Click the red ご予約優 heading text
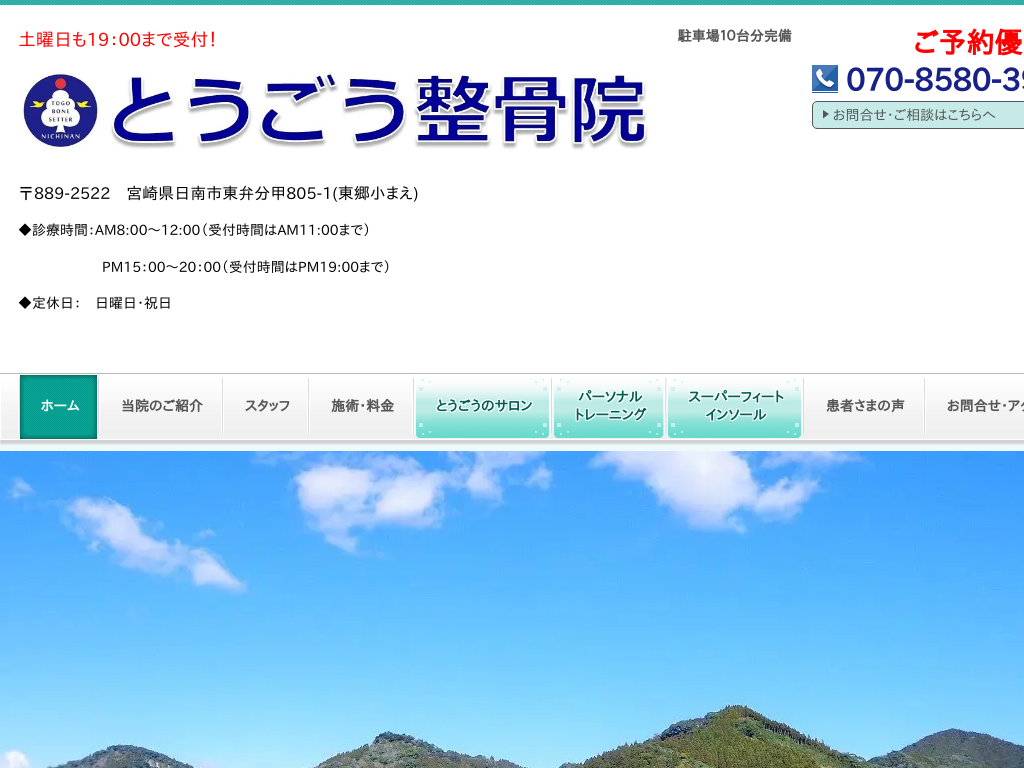 coord(967,43)
